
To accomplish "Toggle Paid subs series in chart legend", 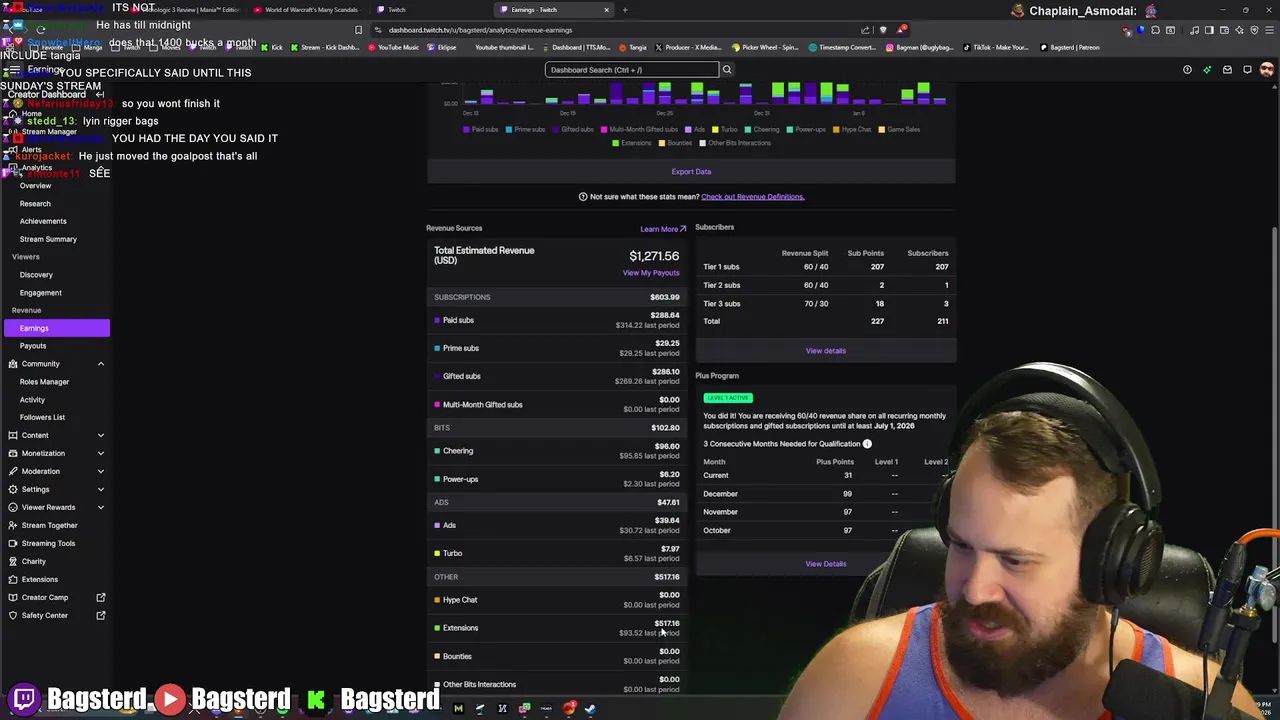I will pyautogui.click(x=479, y=129).
